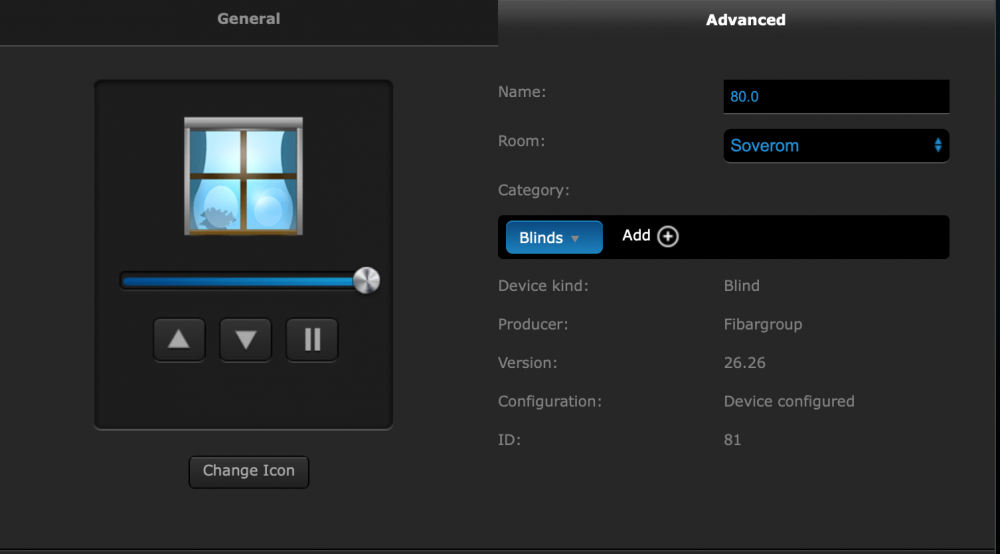
Task: Open the Soverom room dropdown
Action: pos(835,146)
